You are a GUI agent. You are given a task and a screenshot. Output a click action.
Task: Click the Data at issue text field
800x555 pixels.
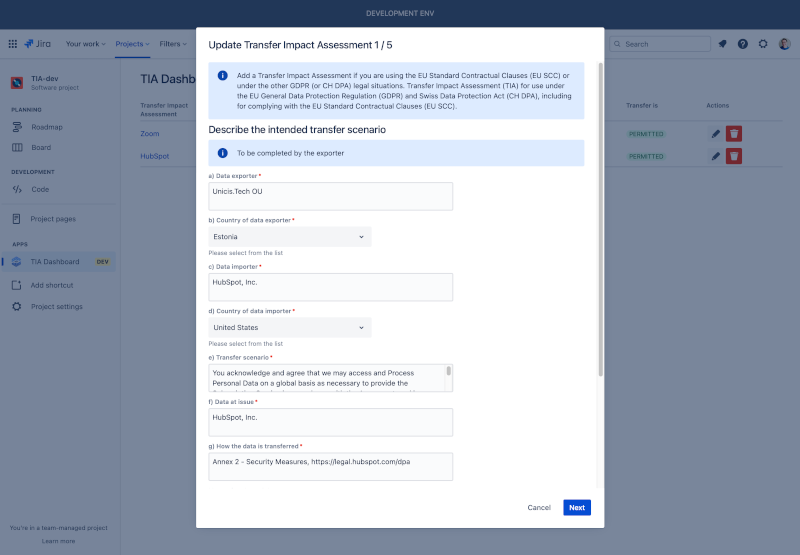click(x=331, y=422)
